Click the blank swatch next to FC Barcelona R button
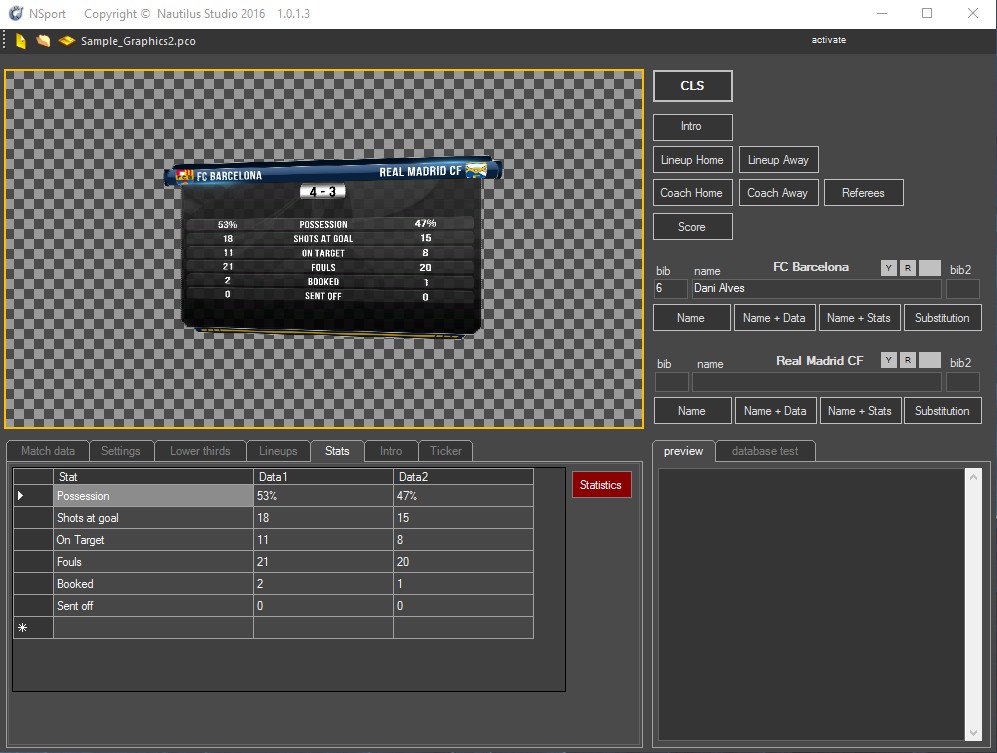This screenshot has height=753, width=997. point(930,268)
